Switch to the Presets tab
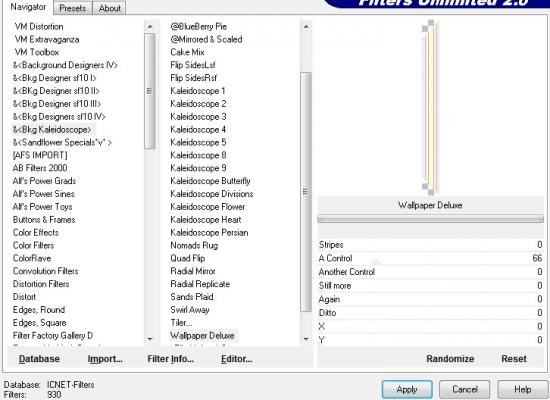 click(x=73, y=8)
